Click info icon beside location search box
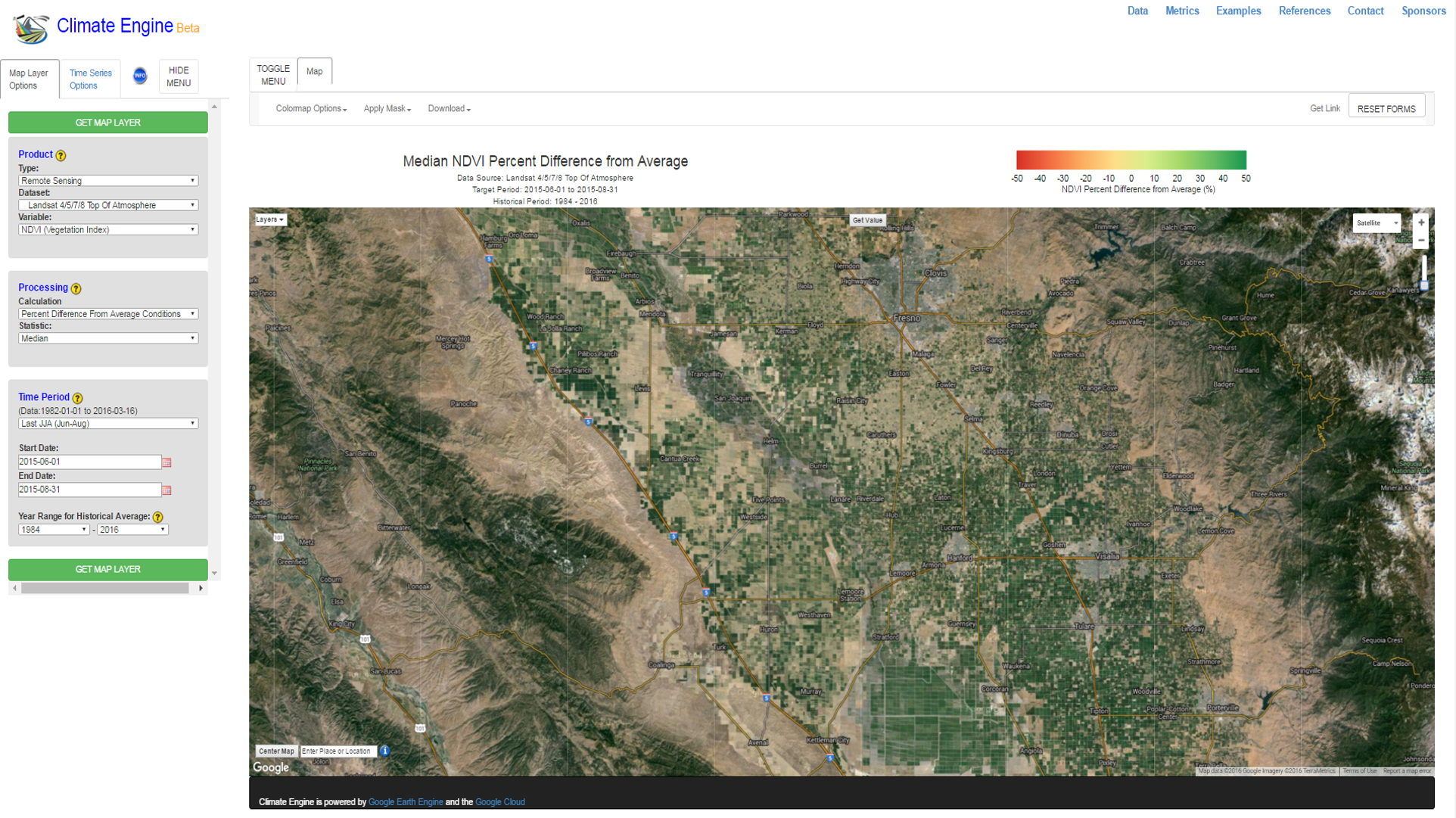Viewport: 1456px width, 818px height. click(384, 751)
